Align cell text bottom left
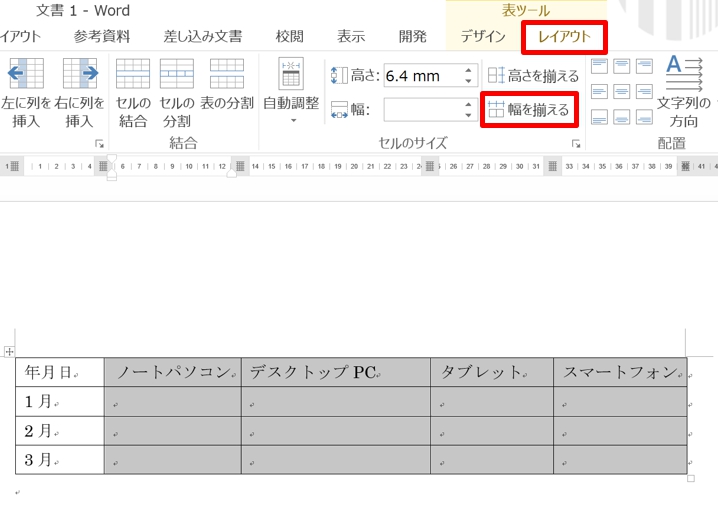 (x=599, y=117)
